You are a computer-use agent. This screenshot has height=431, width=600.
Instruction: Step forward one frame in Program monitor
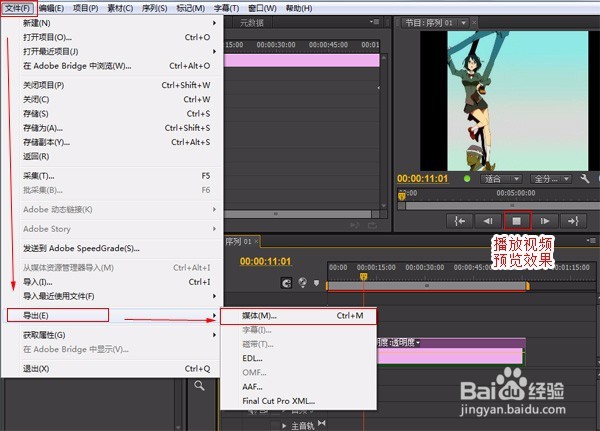545,221
